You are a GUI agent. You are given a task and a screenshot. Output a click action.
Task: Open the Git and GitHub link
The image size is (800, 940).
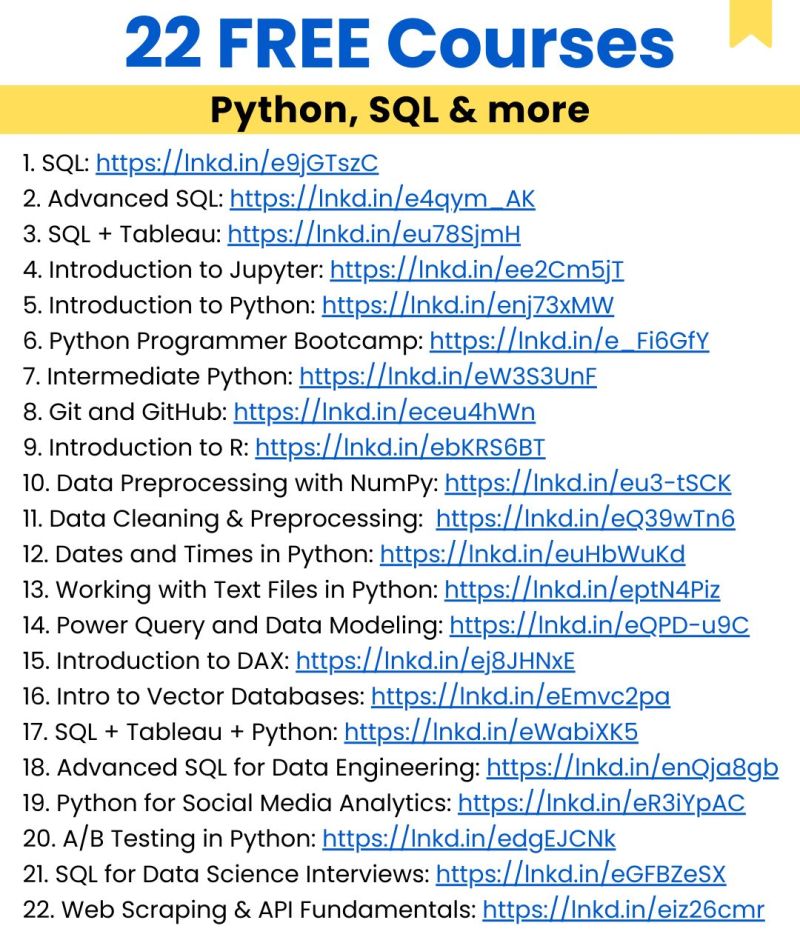384,412
